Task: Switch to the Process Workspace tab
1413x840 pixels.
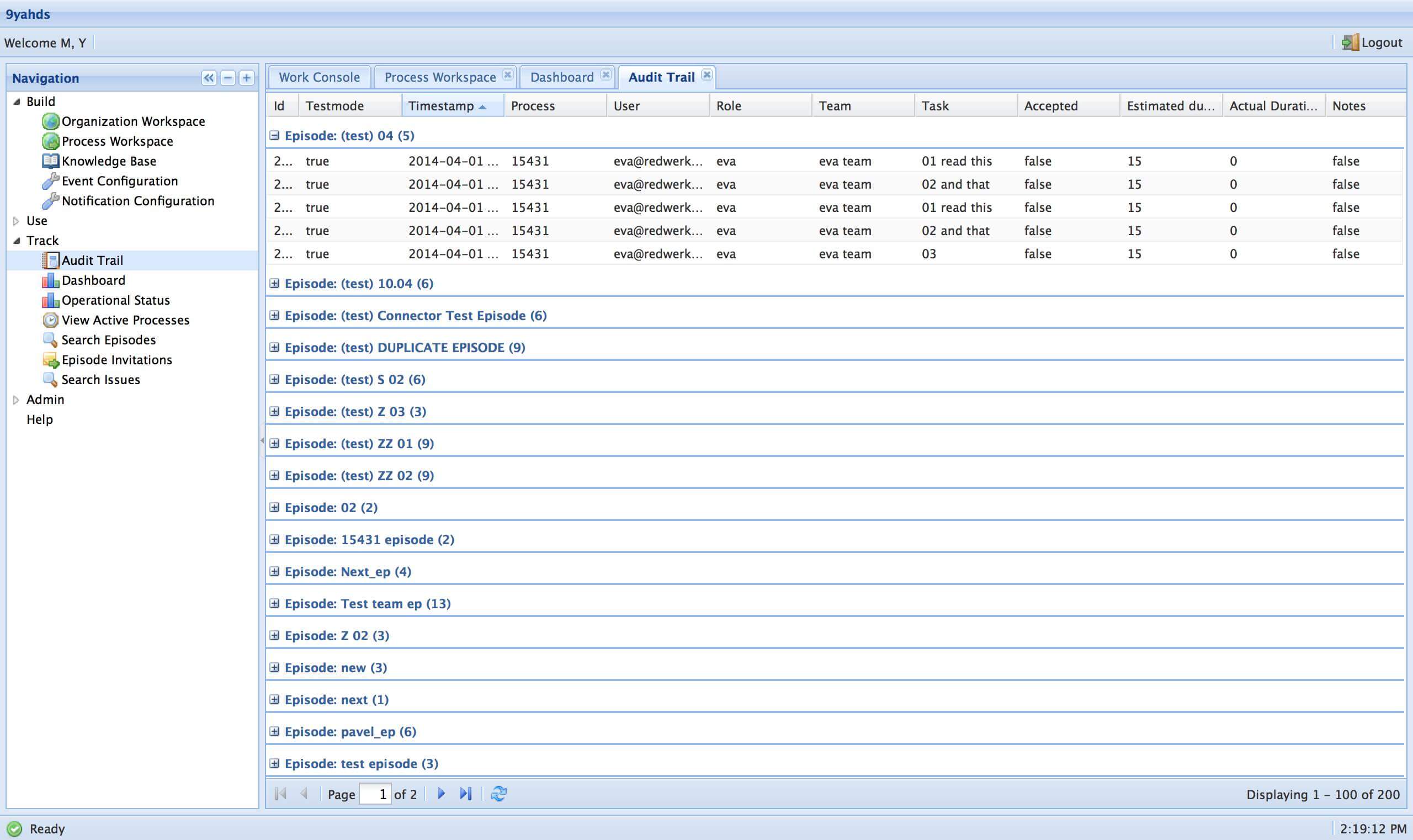Action: [x=440, y=77]
